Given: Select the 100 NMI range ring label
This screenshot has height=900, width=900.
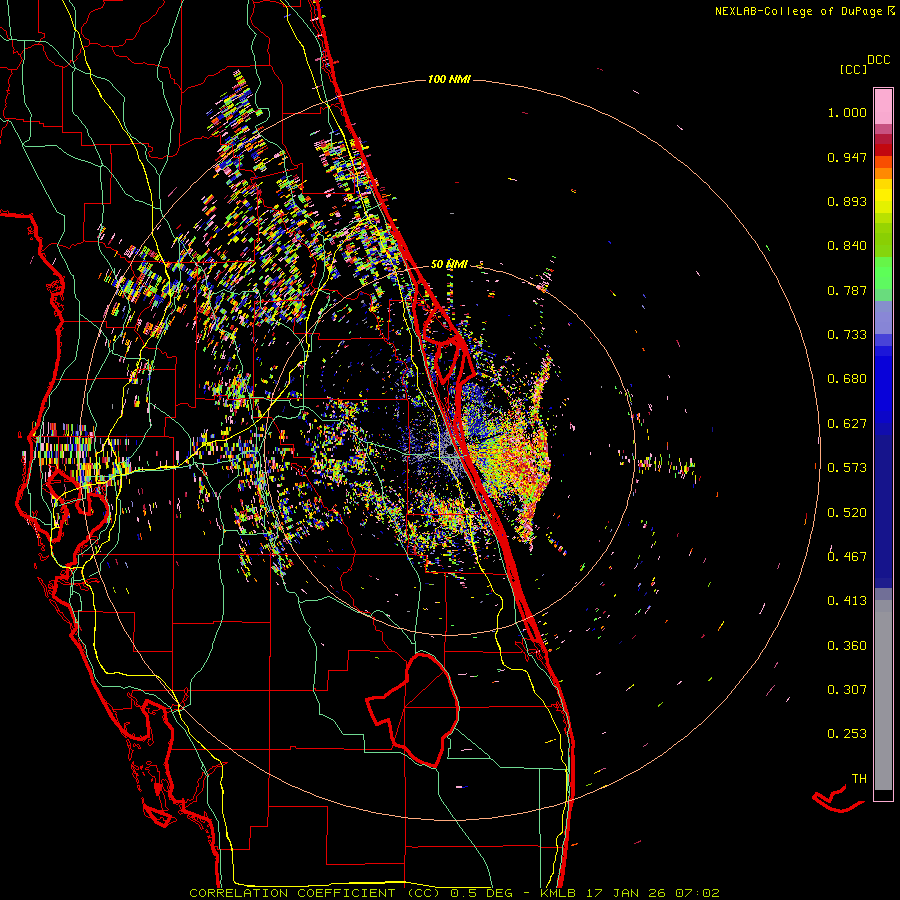Looking at the screenshot, I should pyautogui.click(x=448, y=79).
